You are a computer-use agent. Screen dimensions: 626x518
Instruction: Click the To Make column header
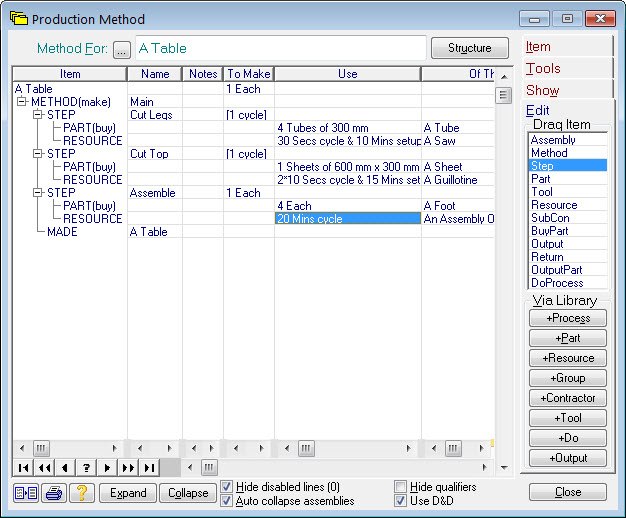[x=249, y=74]
